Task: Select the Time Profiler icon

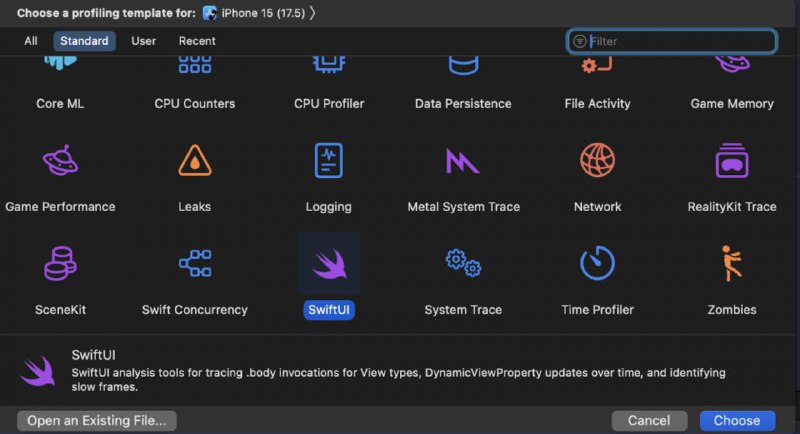Action: 597,263
